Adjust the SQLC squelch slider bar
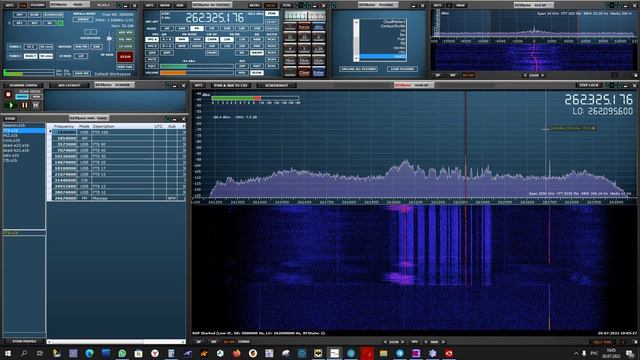This screenshot has height=360, width=640. click(197, 66)
